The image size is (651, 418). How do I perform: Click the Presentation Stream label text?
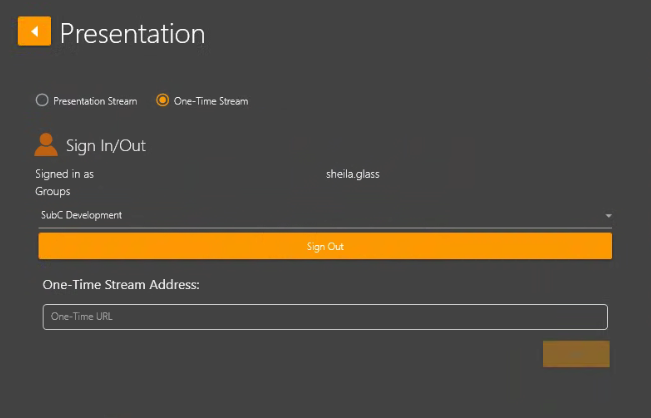pyautogui.click(x=95, y=101)
